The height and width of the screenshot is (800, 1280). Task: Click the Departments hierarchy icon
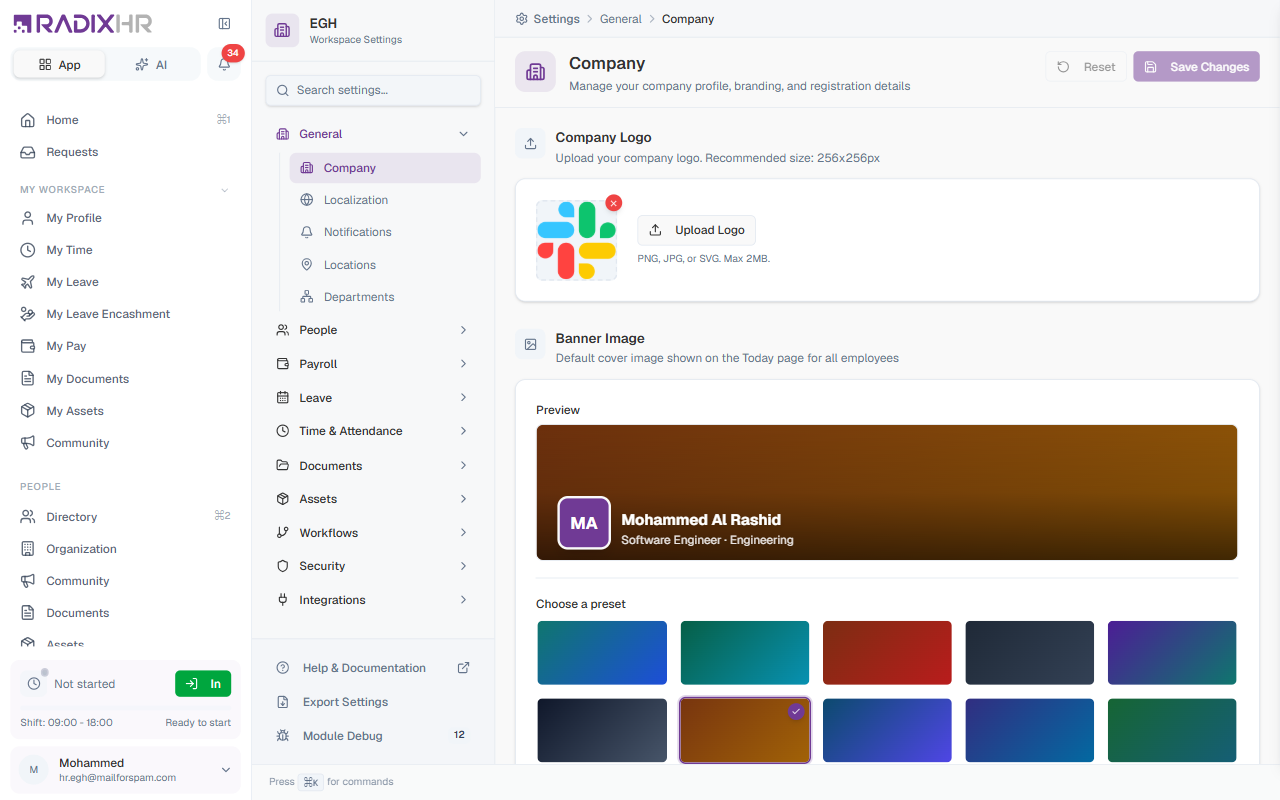[x=307, y=297]
